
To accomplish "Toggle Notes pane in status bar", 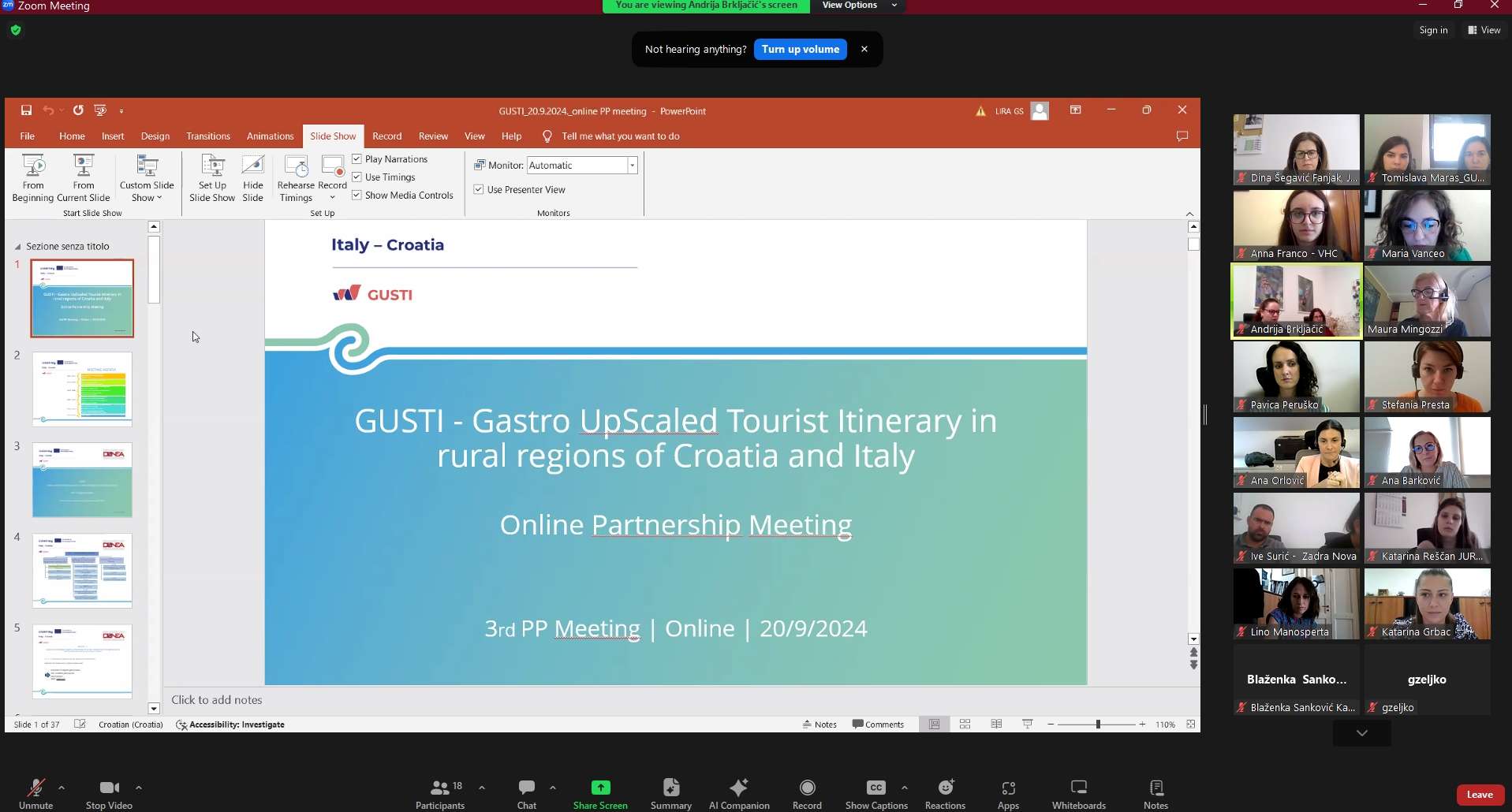I will (x=819, y=724).
